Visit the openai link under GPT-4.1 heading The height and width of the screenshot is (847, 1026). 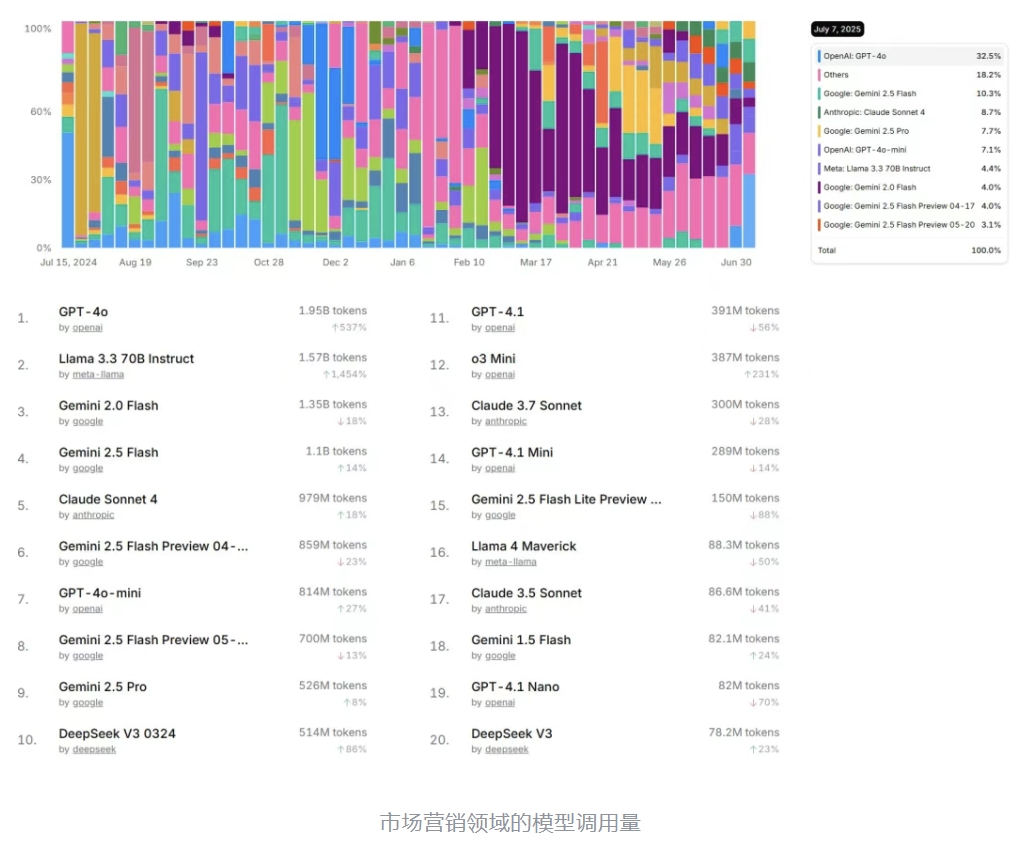(500, 327)
